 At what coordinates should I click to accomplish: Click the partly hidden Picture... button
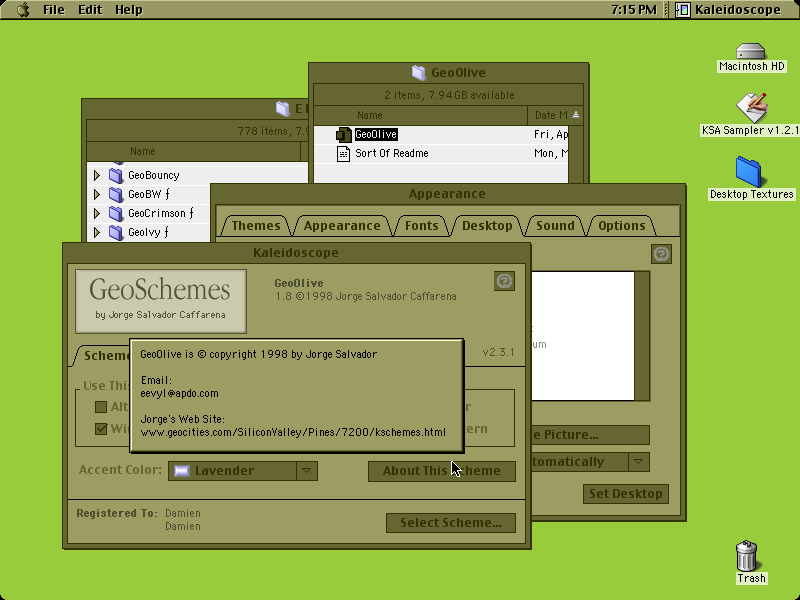[x=590, y=435]
